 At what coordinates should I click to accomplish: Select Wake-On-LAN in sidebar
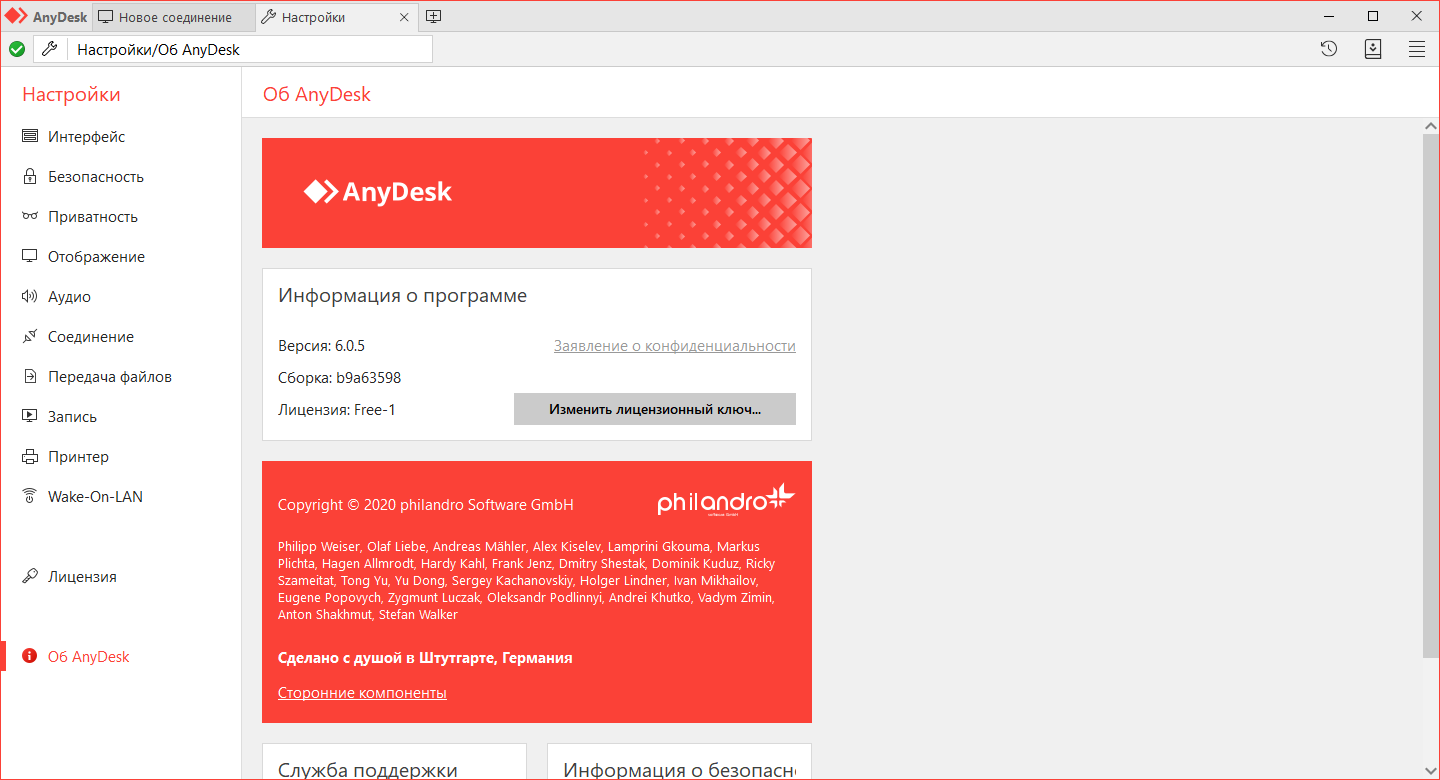tap(95, 497)
